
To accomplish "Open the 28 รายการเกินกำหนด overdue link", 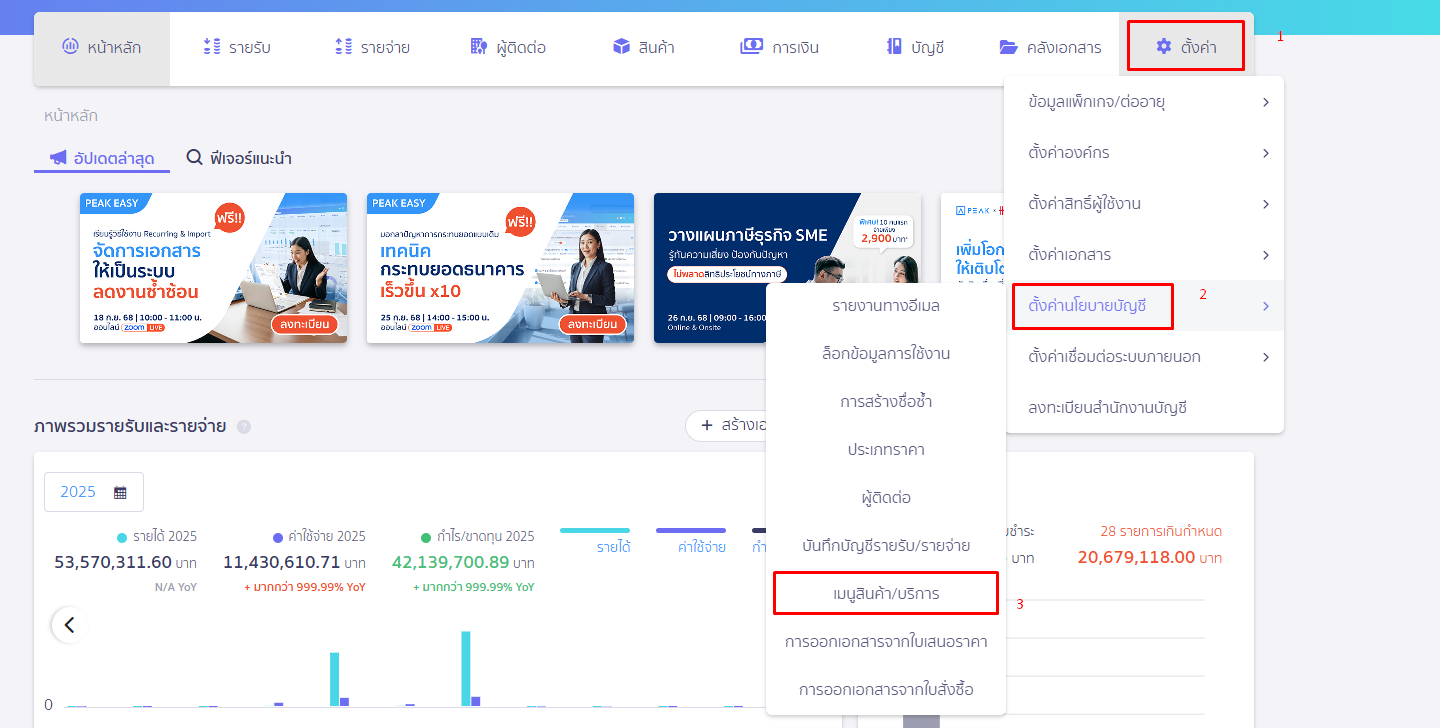I will (1161, 531).
